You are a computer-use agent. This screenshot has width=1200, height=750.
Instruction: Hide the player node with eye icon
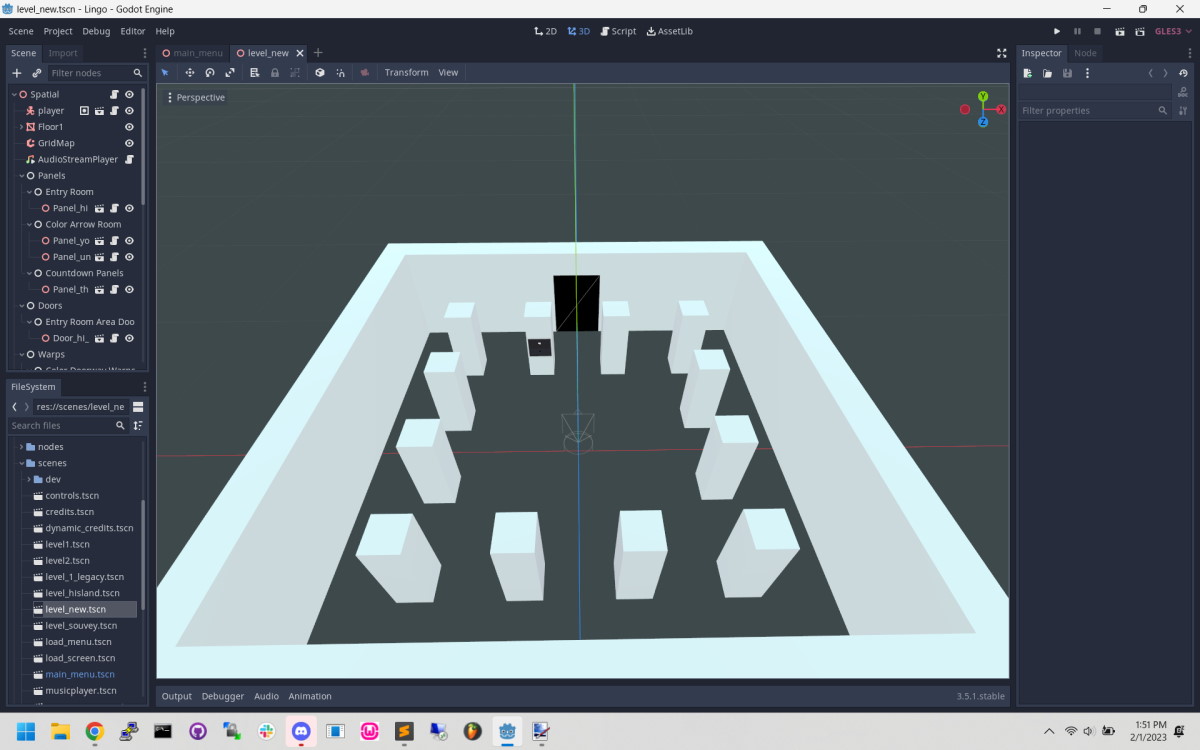click(129, 111)
